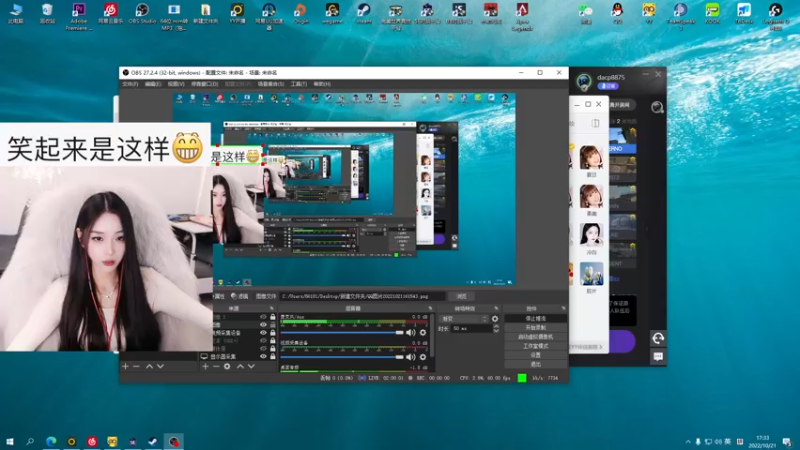Open source properties via the gear icon
The width and height of the screenshot is (800, 450).
[227, 366]
